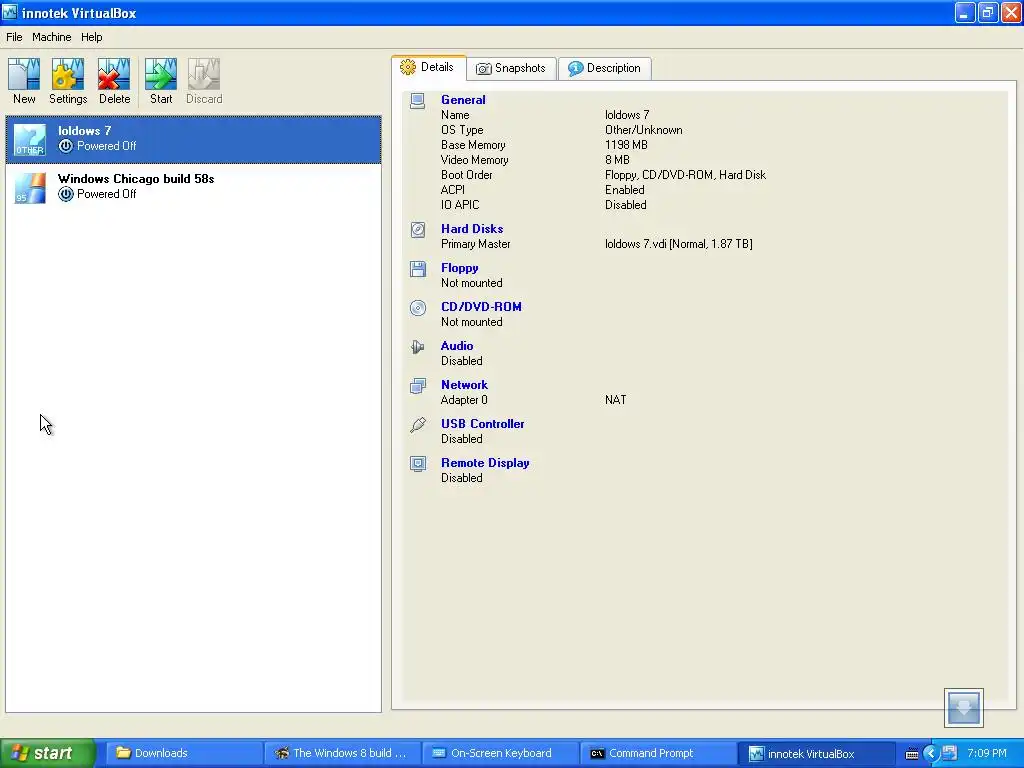Click the loldows 7 OTHER OS icon

tap(30, 139)
